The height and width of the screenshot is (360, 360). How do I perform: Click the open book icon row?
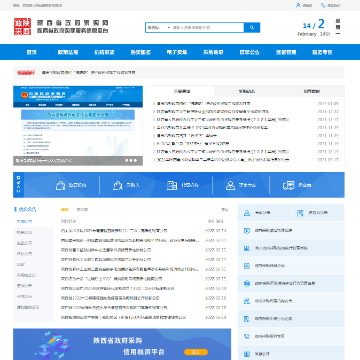coord(291,353)
